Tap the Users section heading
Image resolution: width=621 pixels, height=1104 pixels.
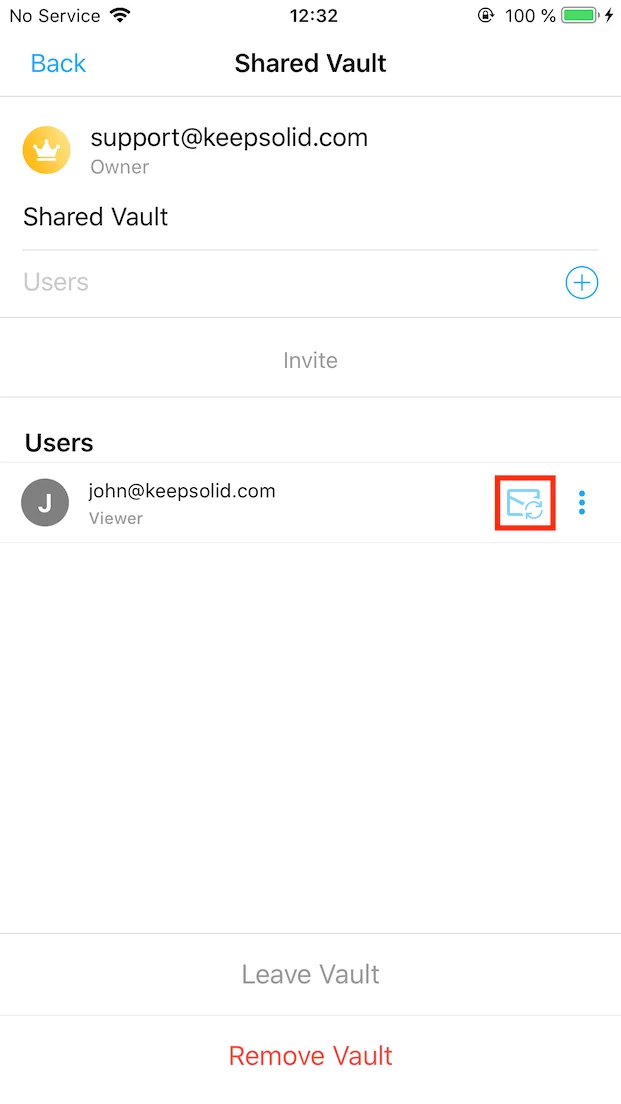click(59, 443)
